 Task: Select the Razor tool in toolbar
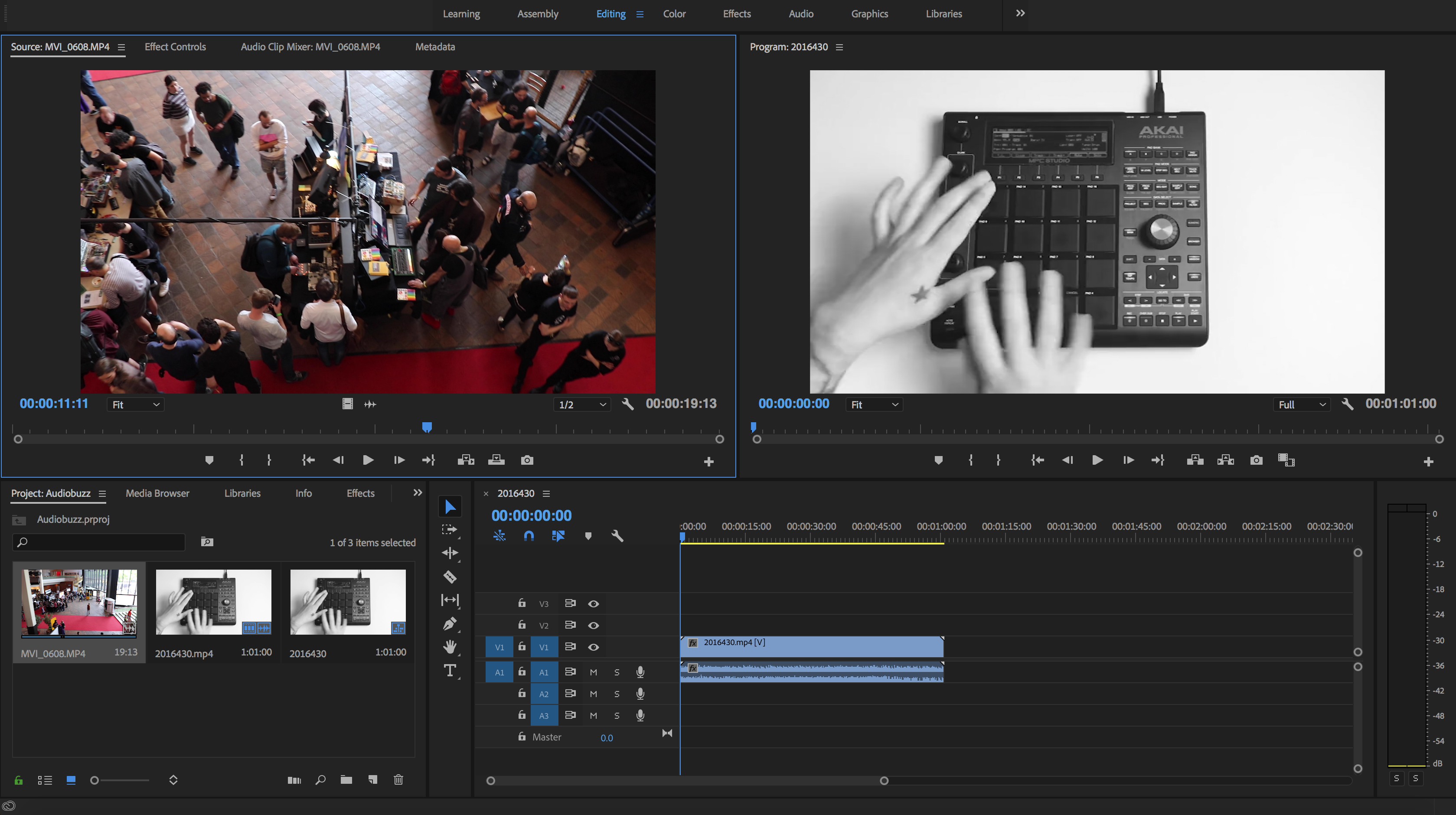[450, 577]
